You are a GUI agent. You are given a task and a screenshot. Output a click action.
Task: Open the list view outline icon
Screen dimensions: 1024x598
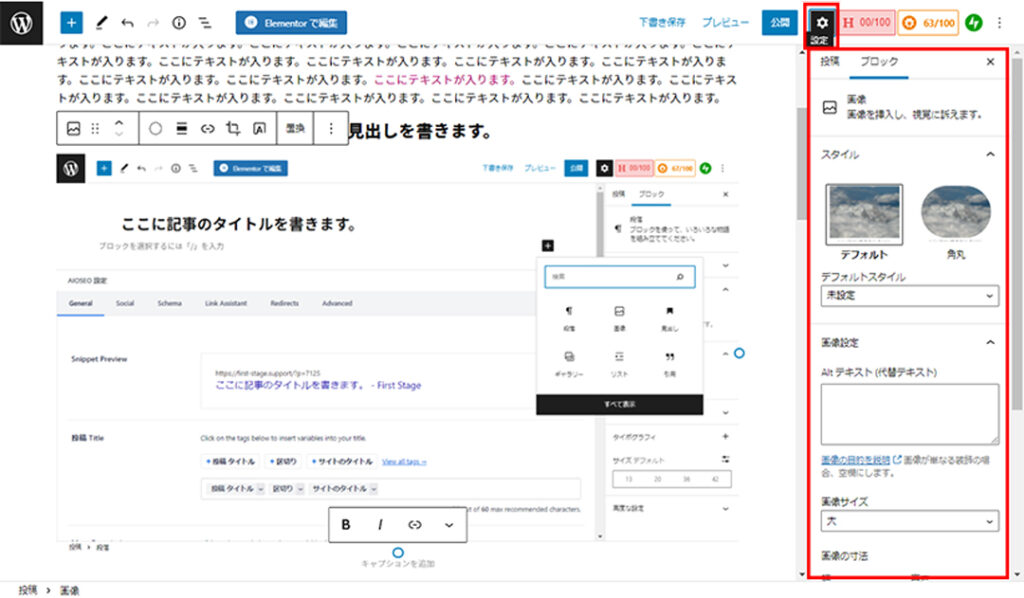[204, 22]
